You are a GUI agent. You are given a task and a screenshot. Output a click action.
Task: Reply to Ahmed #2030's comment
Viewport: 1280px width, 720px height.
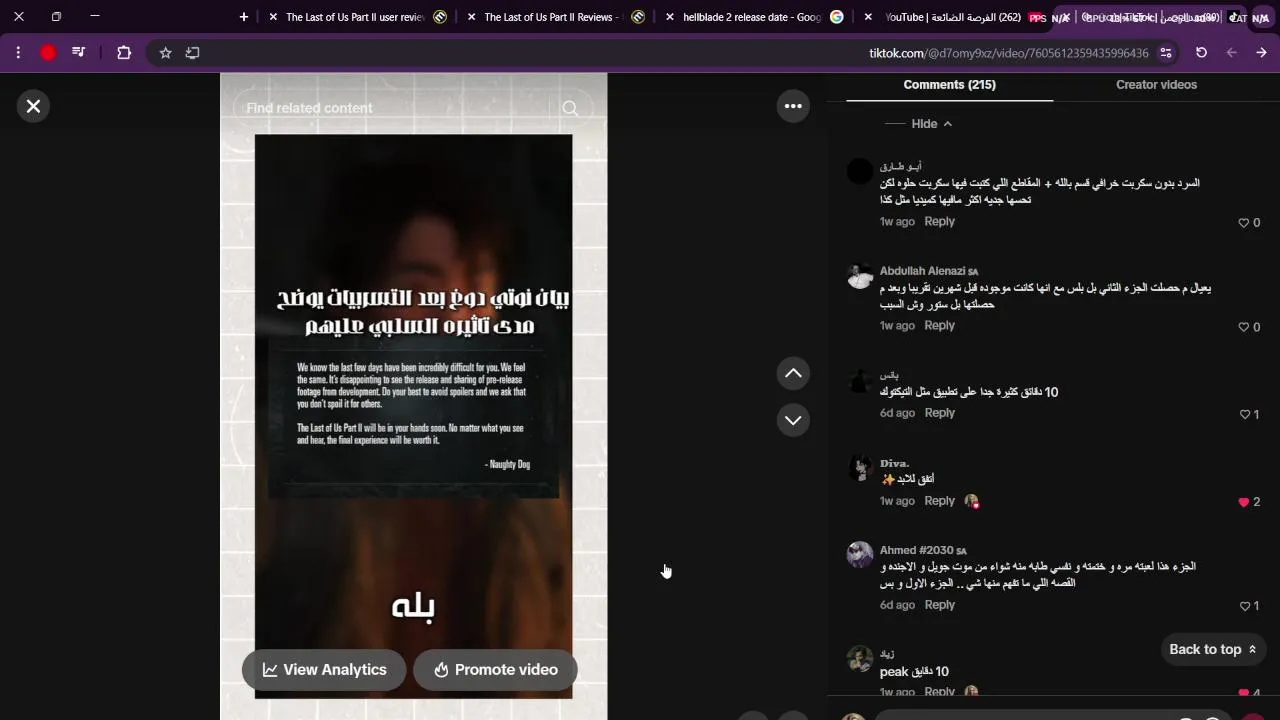point(939,605)
